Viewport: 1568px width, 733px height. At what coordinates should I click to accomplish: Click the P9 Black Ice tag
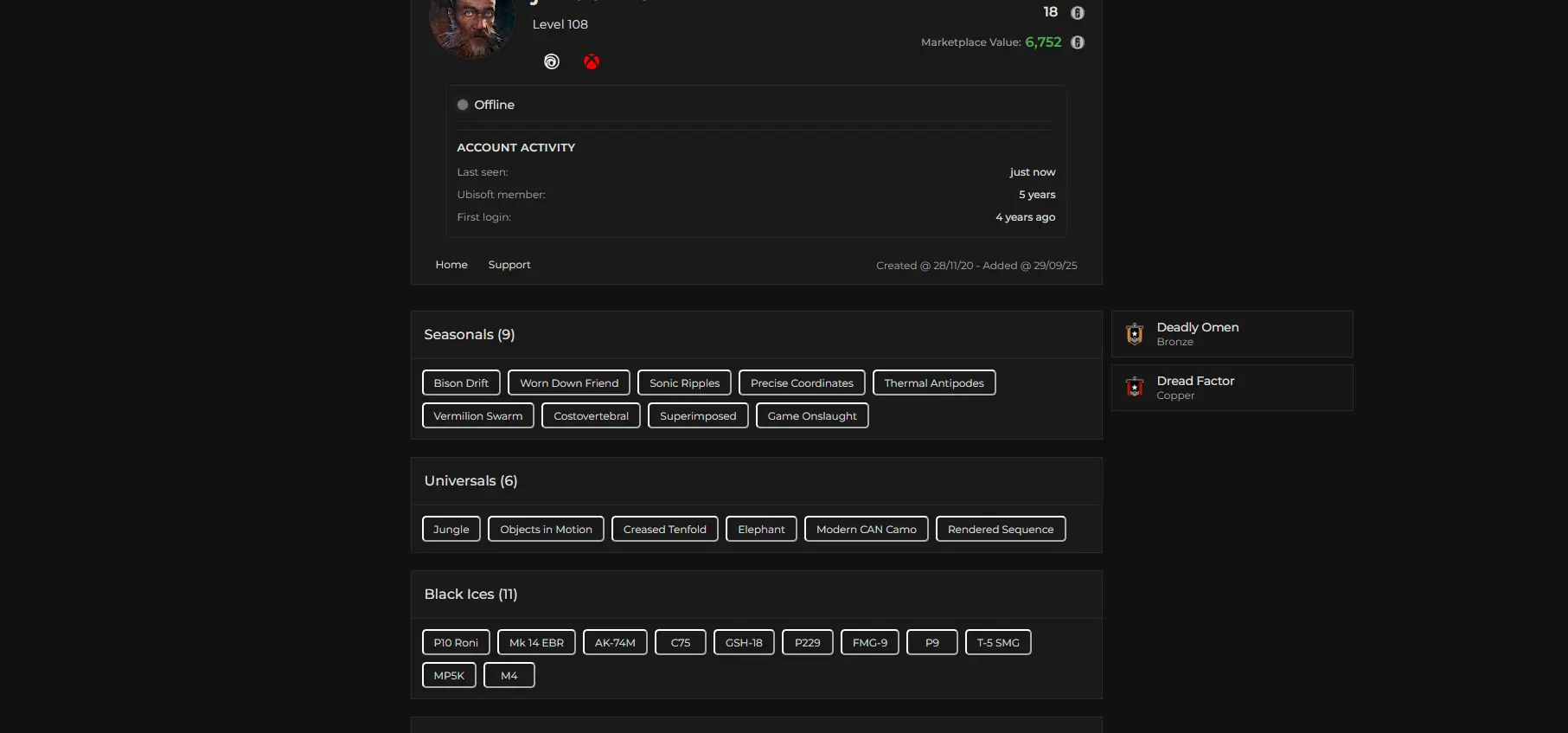[932, 642]
